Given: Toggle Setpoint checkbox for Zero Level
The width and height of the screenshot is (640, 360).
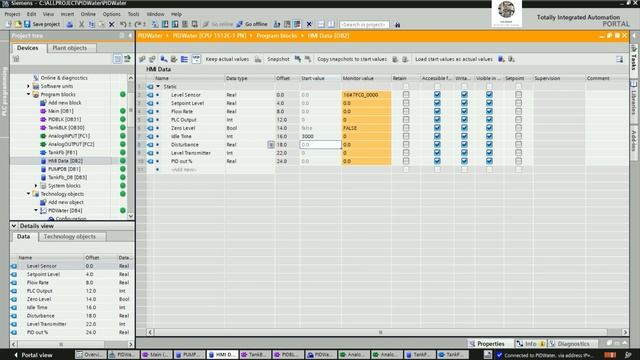Looking at the screenshot, I should point(518,128).
